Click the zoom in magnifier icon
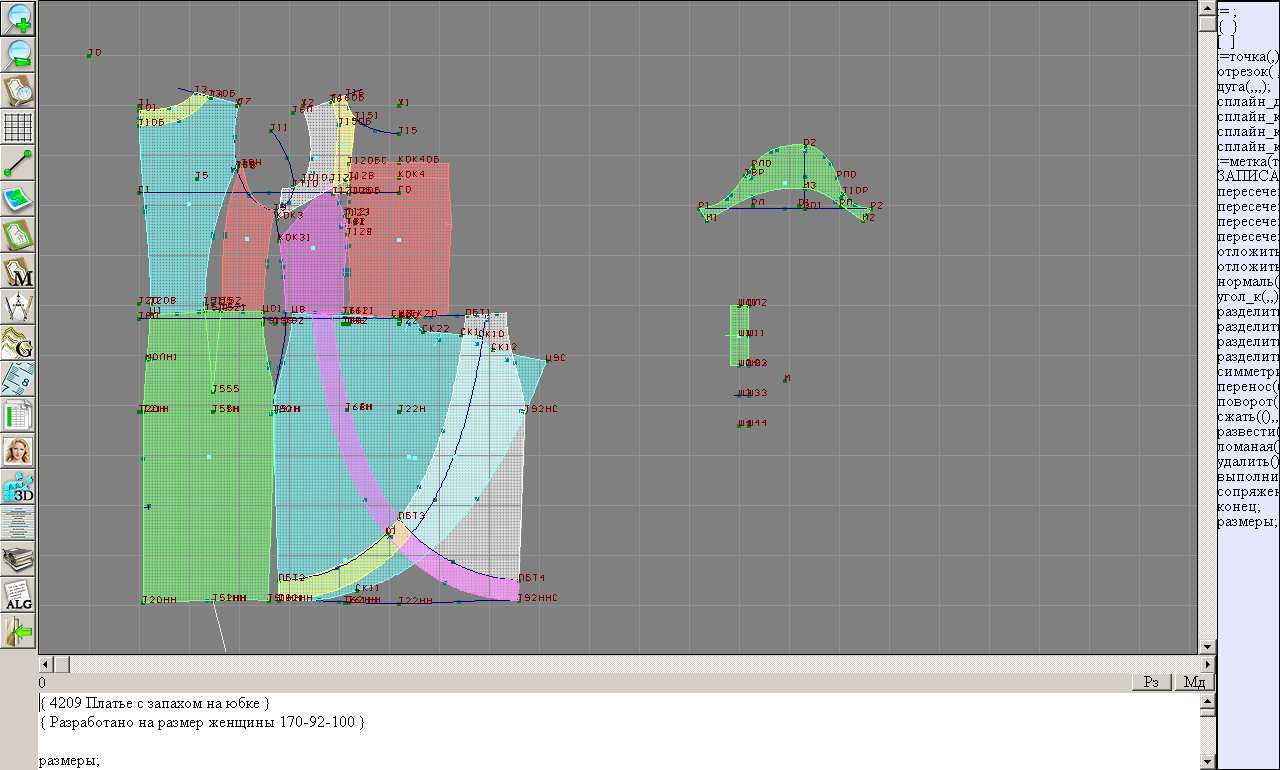 (x=19, y=18)
